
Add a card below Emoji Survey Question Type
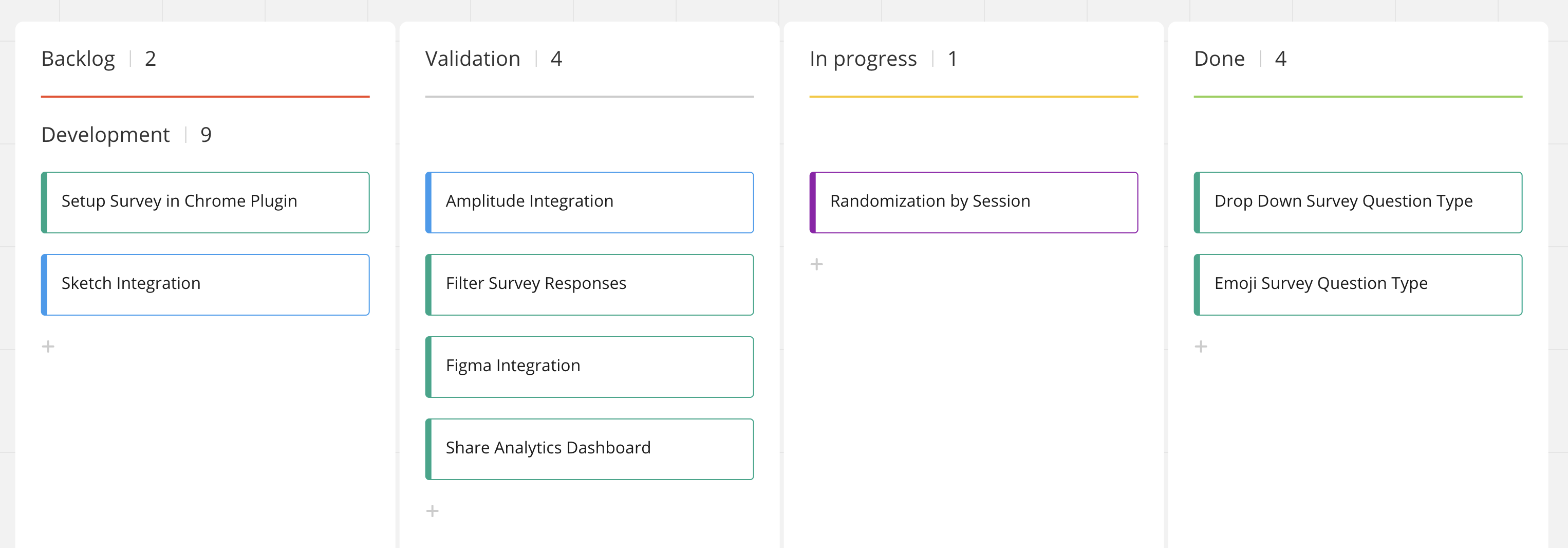click(1200, 346)
